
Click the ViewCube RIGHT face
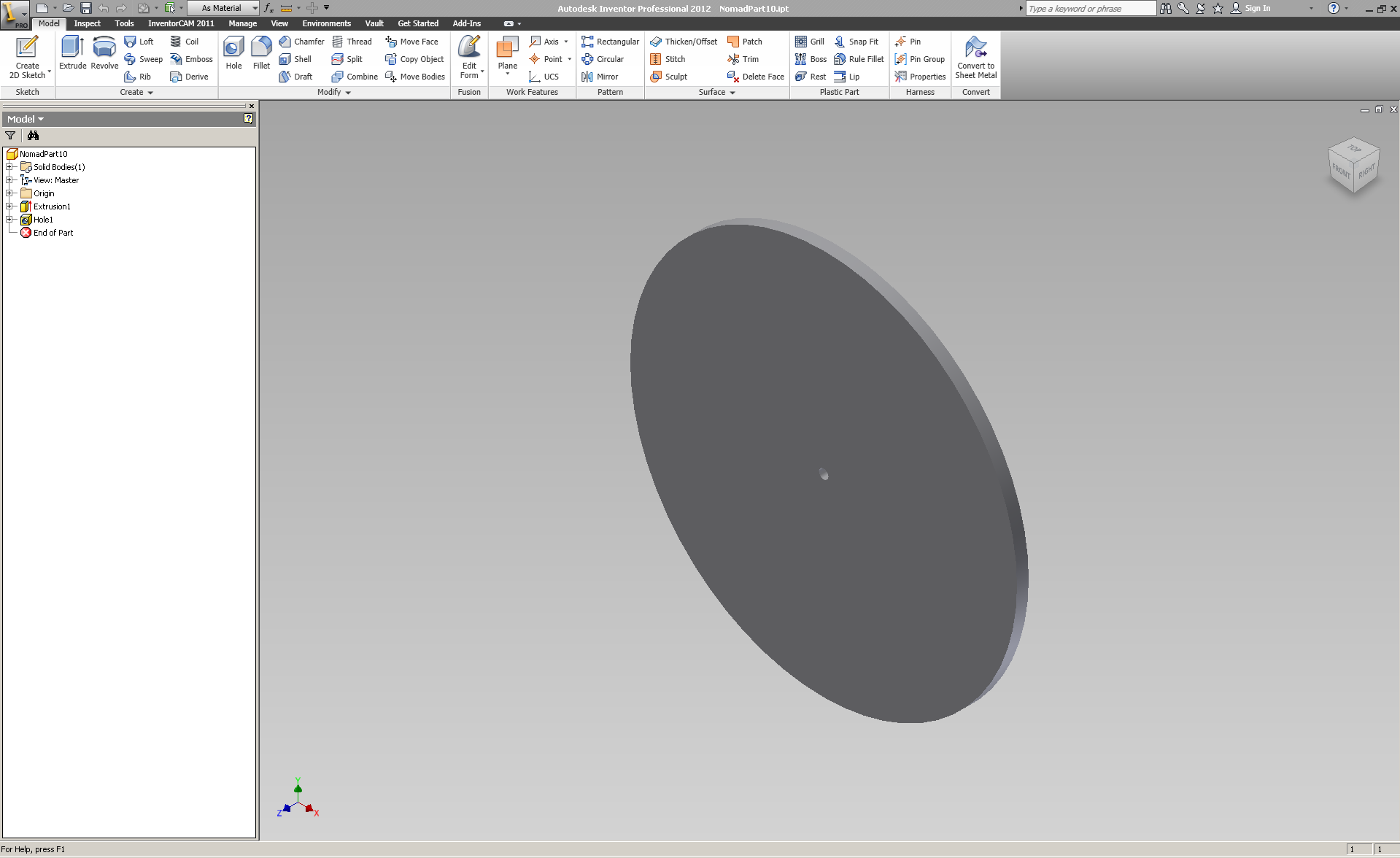click(1366, 171)
